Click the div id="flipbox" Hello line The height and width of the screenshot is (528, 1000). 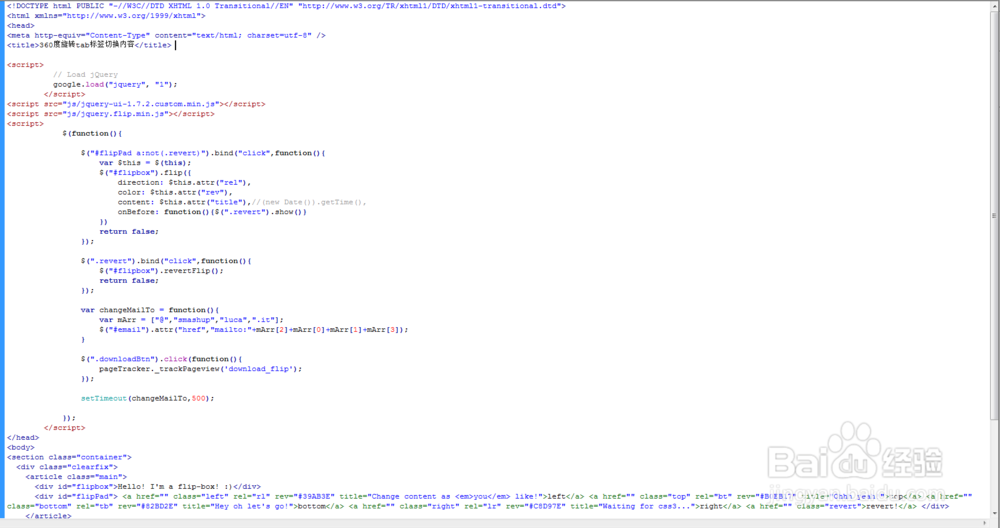point(147,487)
